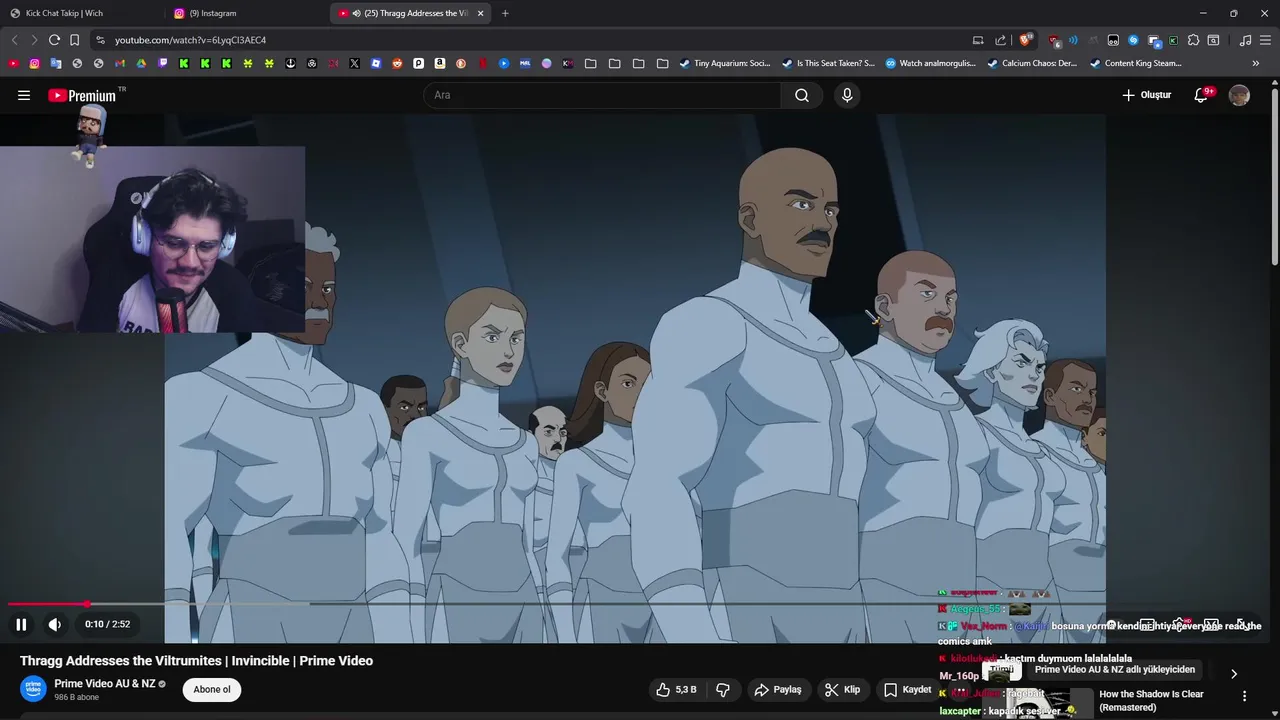Select Prime Video AU & NZ adlı yükleyiciden chip

click(x=1114, y=670)
